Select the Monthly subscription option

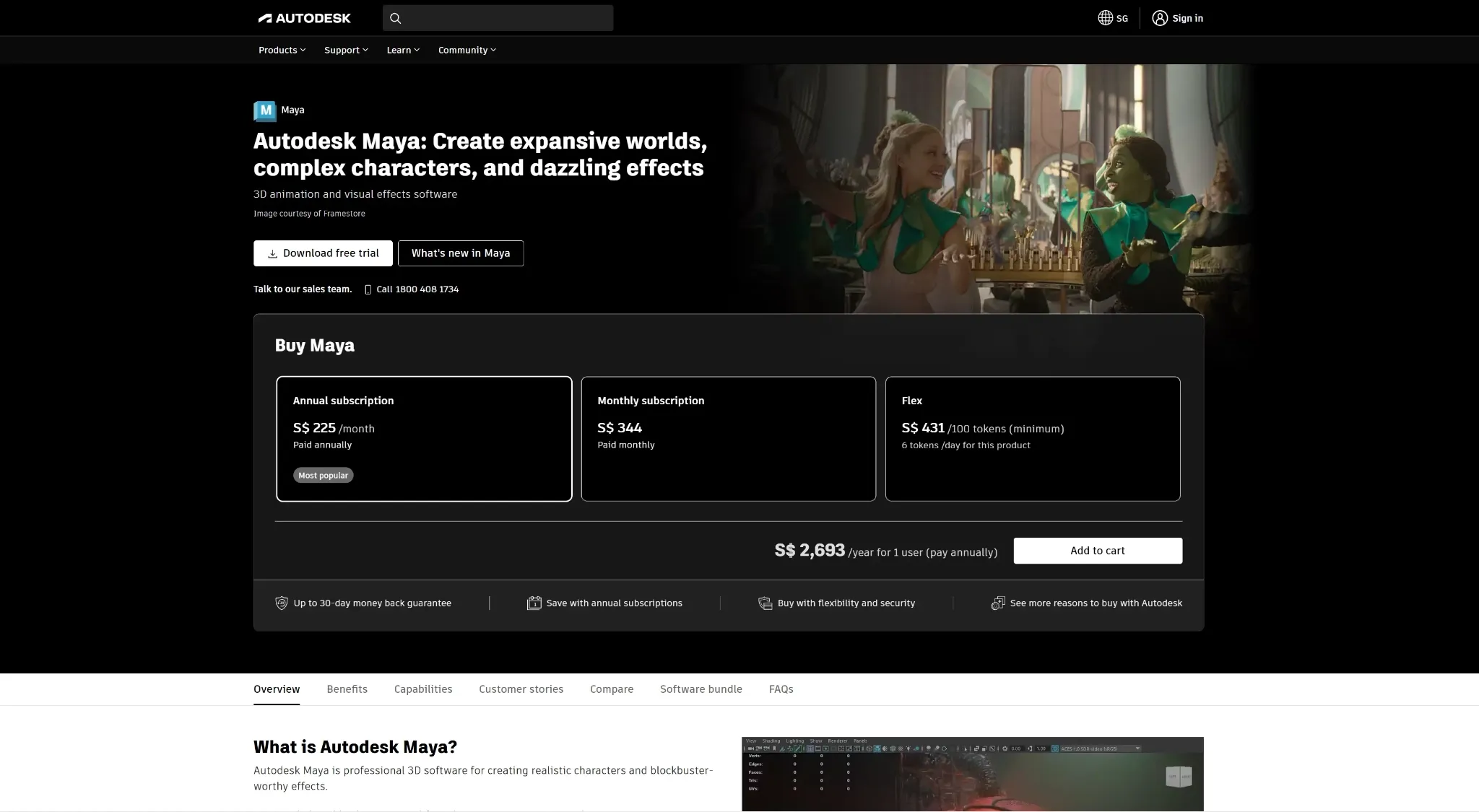(728, 439)
